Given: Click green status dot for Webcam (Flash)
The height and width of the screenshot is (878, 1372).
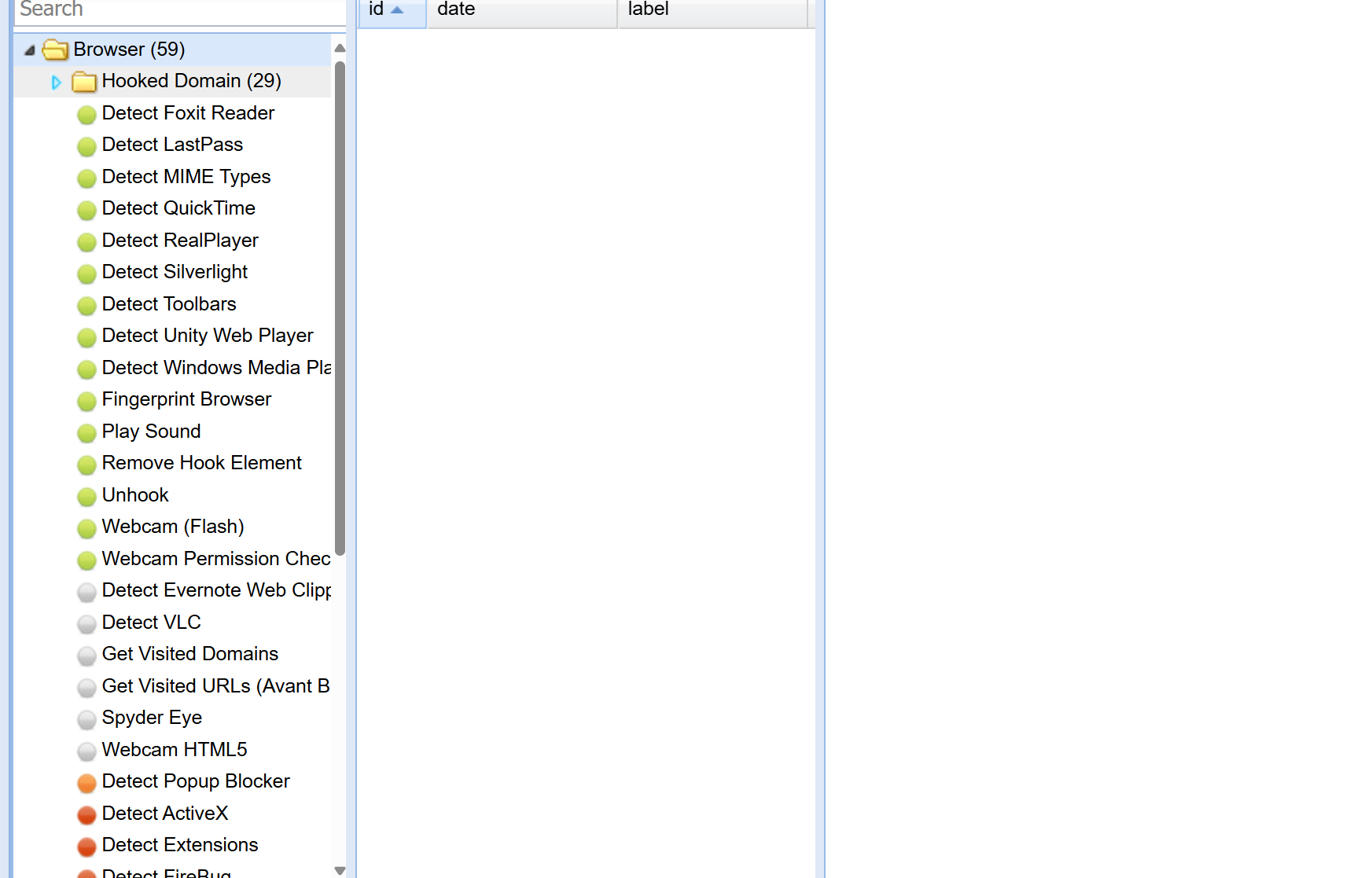Looking at the screenshot, I should (x=87, y=528).
